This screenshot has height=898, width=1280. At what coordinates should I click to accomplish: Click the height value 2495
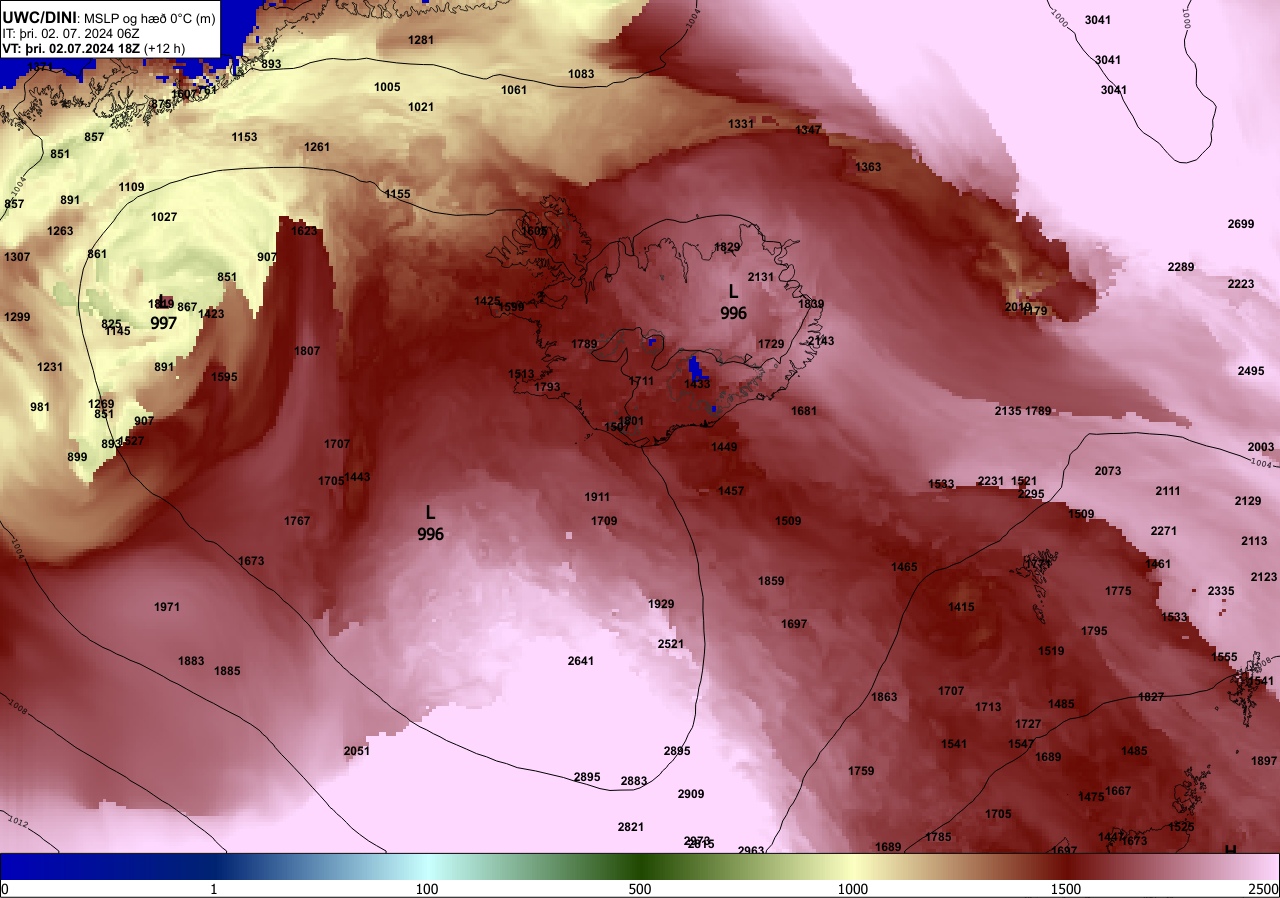tap(1251, 371)
